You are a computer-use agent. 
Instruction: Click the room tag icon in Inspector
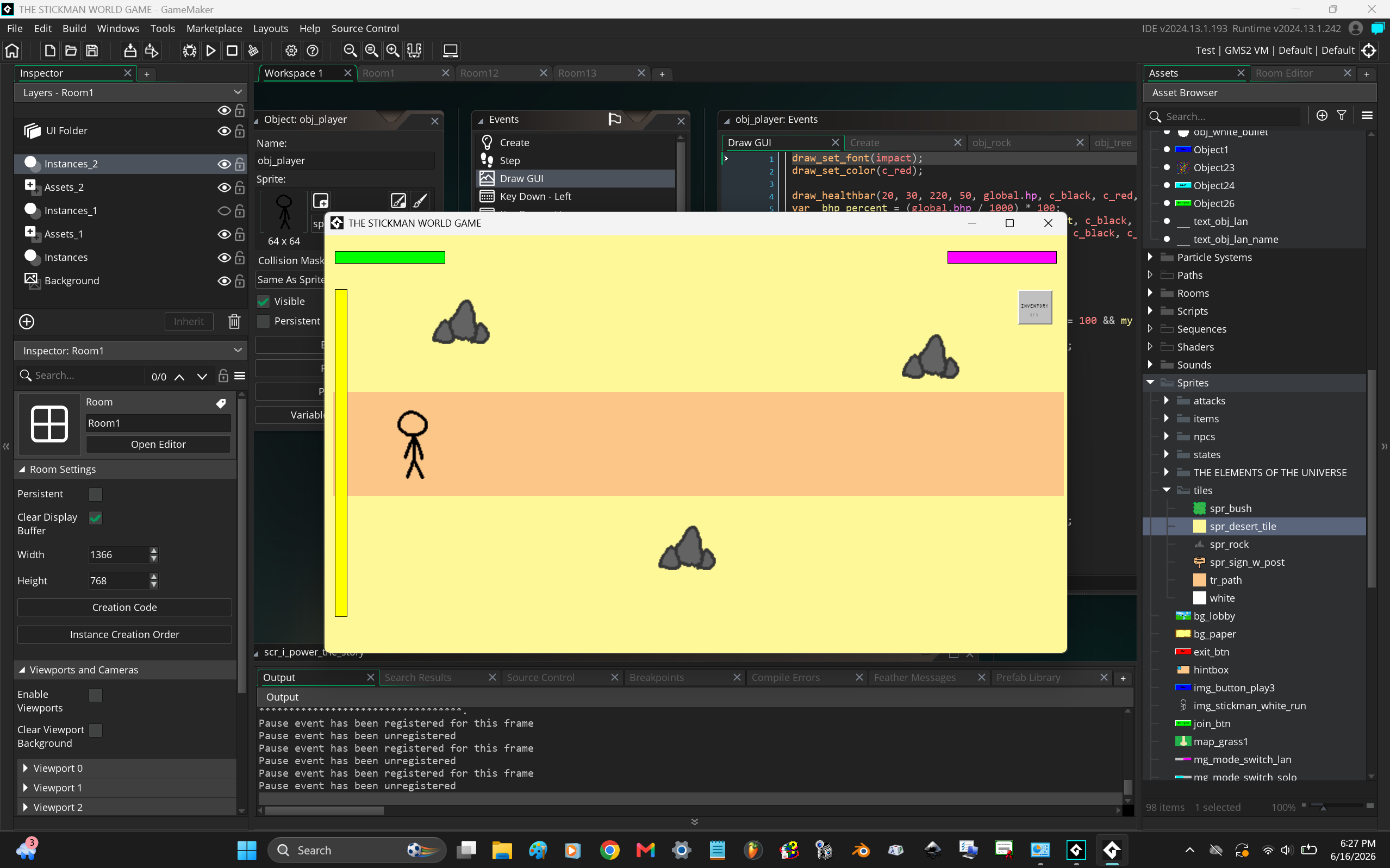click(221, 403)
